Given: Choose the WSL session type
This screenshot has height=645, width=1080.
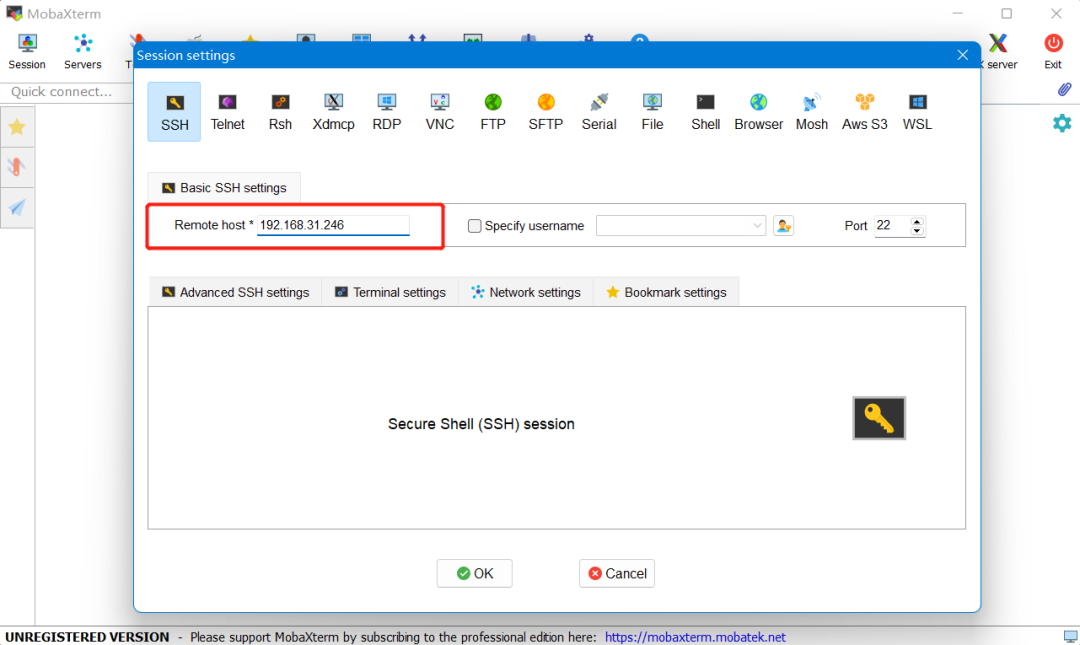Looking at the screenshot, I should (x=917, y=112).
